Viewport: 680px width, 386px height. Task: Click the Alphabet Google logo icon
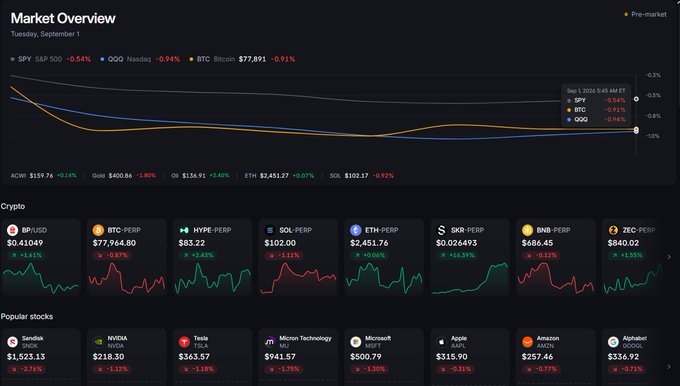click(x=613, y=342)
